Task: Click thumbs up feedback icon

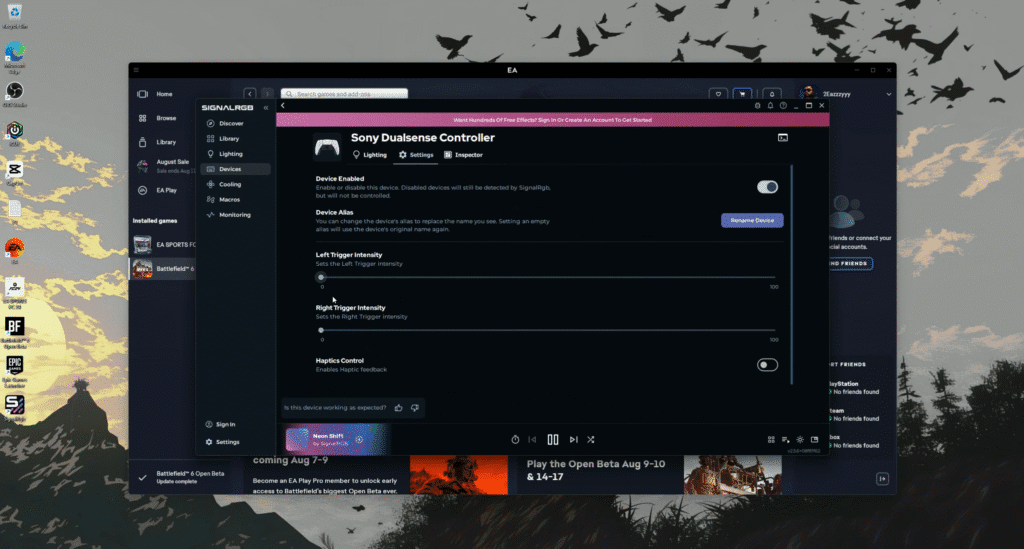Action: tap(398, 408)
